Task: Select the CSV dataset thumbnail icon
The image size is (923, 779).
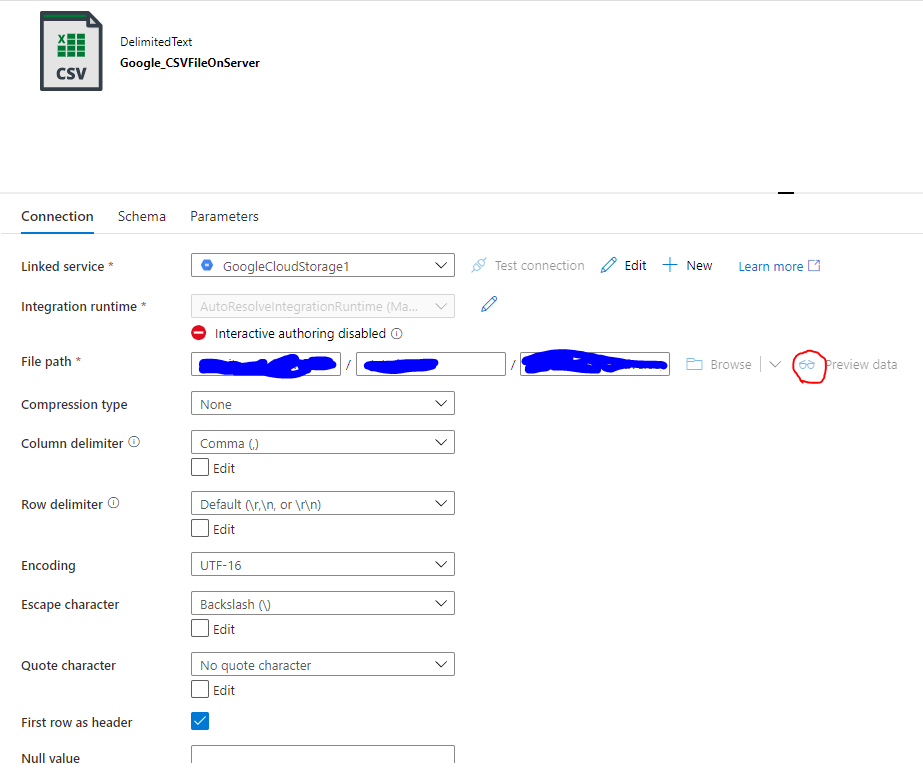Action: tap(70, 51)
